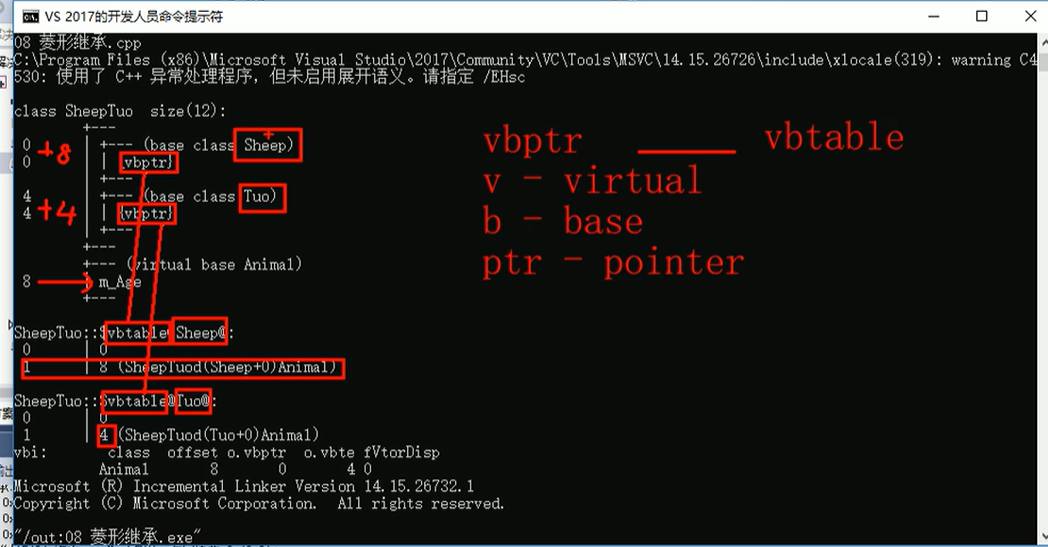Click the boxed Sheep@ vbtable label

200,333
